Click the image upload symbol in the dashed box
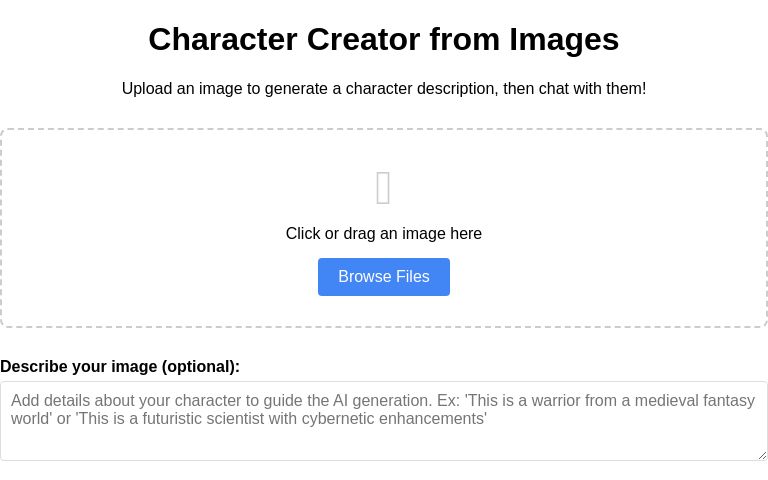The image size is (768, 480). 383,189
